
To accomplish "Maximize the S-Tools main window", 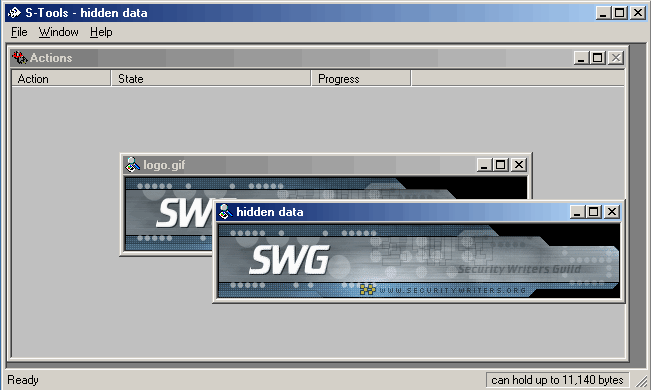I will point(619,13).
